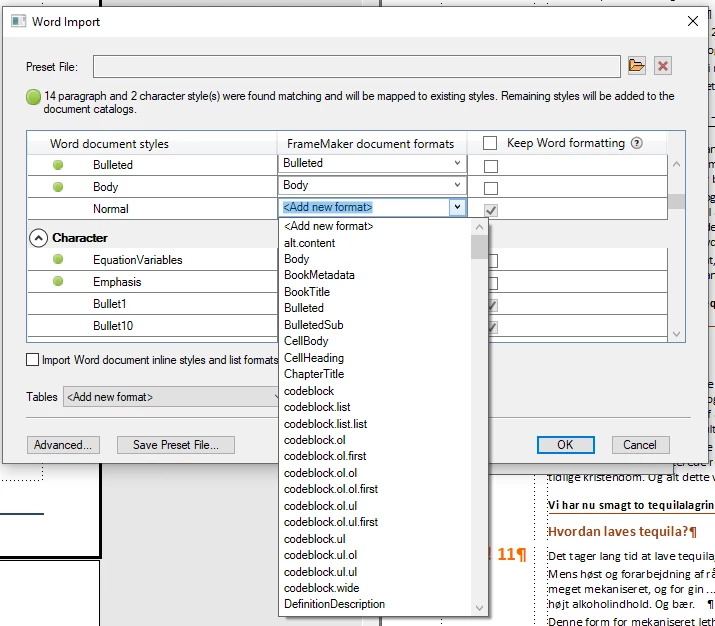715x626 pixels.
Task: Click styles table scrollbar down arrow
Action: 676,334
